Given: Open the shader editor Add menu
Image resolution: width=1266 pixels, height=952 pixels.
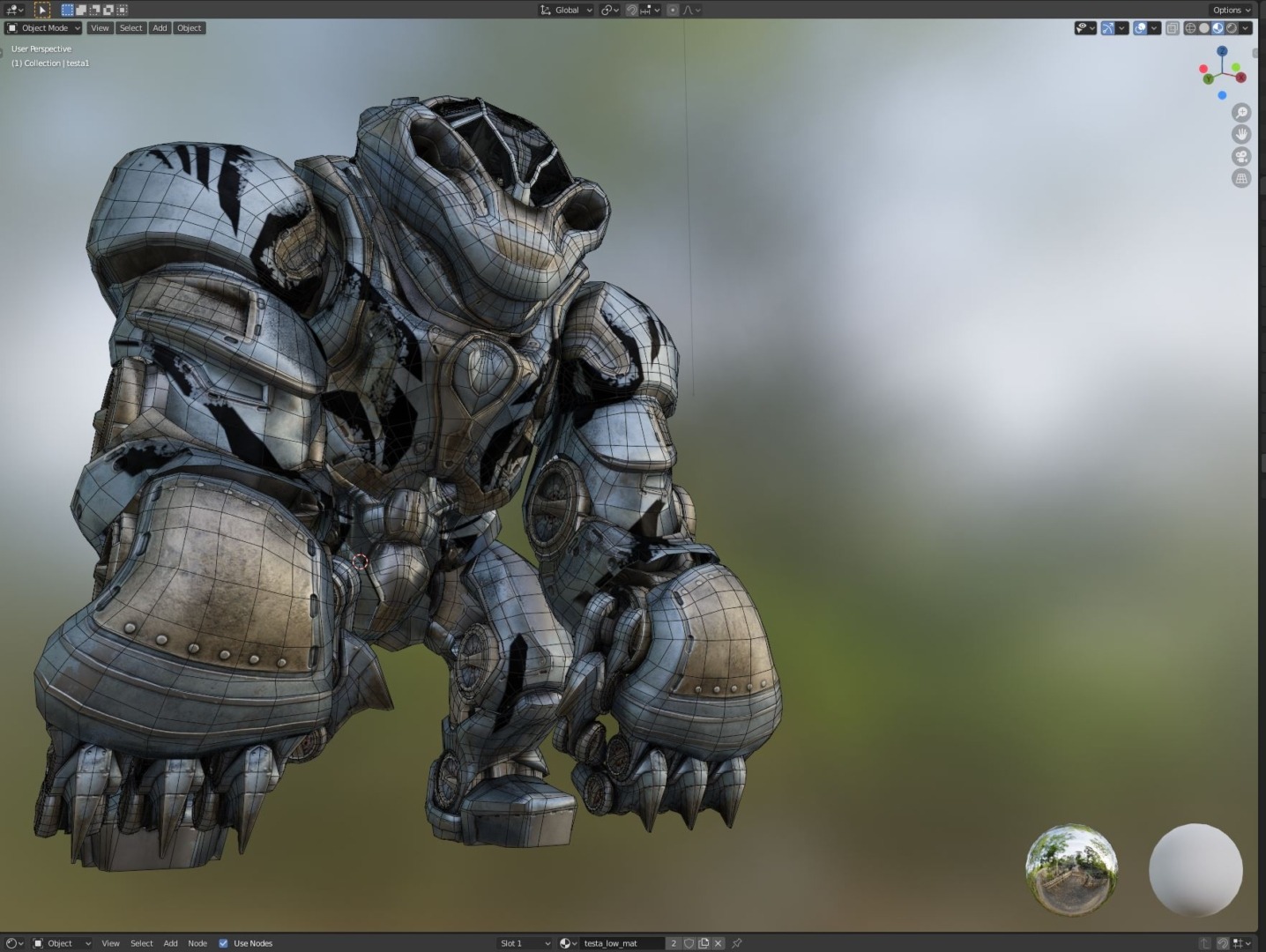Looking at the screenshot, I should [170, 943].
